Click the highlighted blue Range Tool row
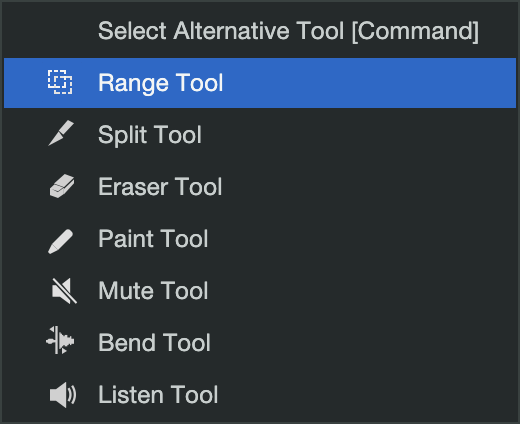This screenshot has height=424, width=520. coord(260,83)
